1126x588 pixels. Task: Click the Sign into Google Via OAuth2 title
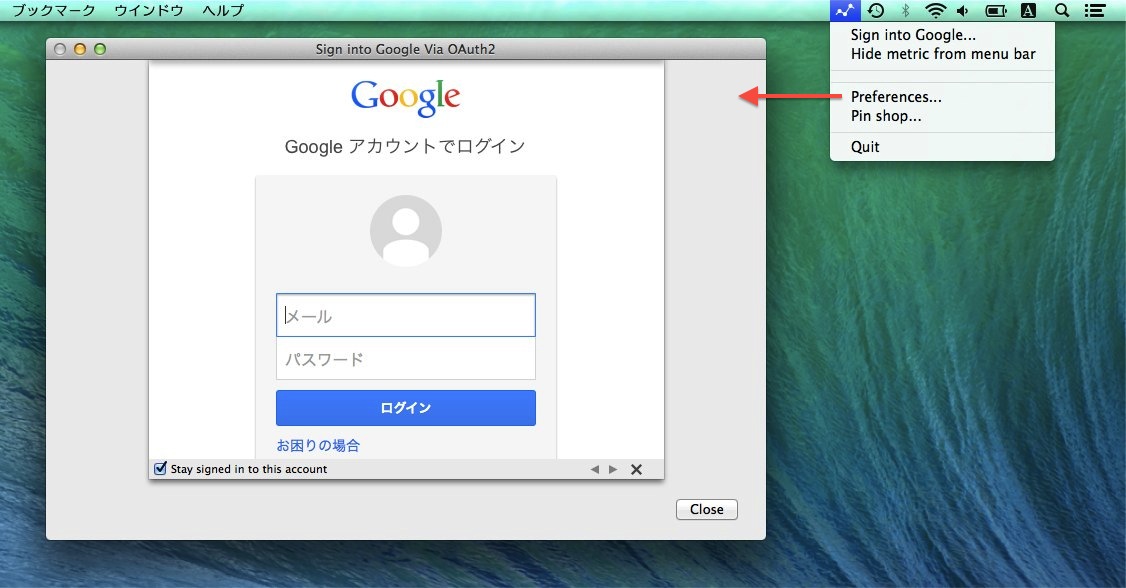[405, 49]
